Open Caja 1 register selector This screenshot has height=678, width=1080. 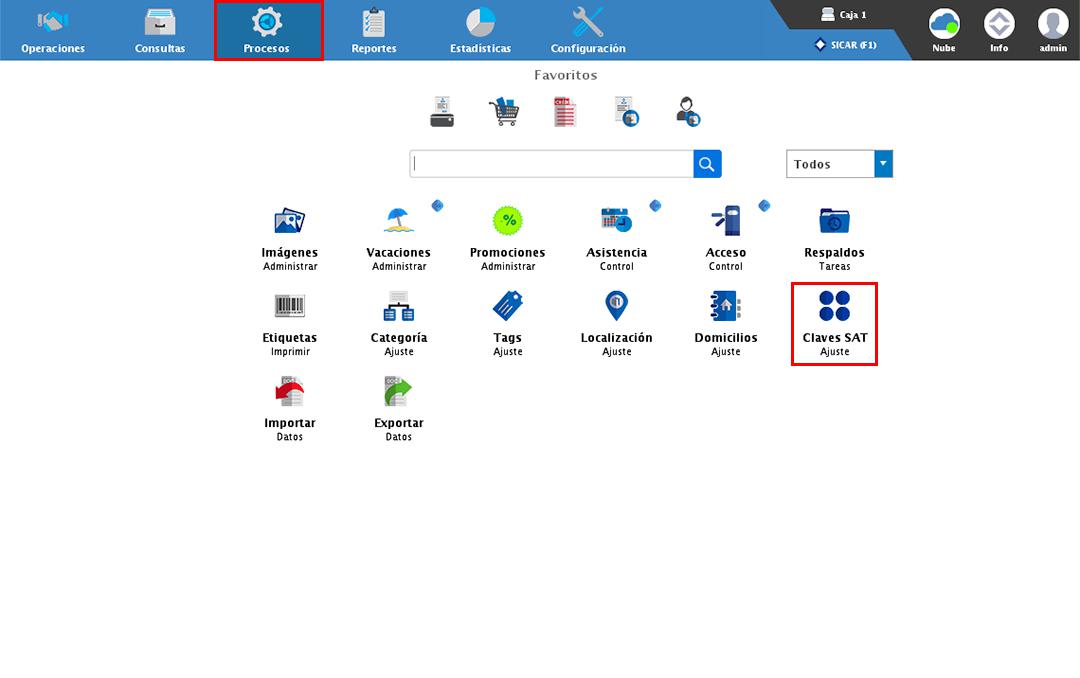tap(843, 15)
